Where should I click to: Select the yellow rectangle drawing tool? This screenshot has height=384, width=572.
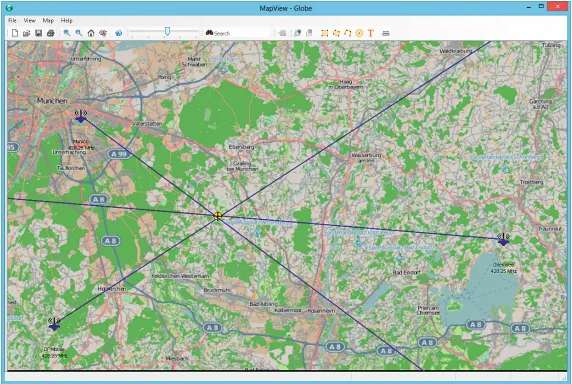point(324,33)
